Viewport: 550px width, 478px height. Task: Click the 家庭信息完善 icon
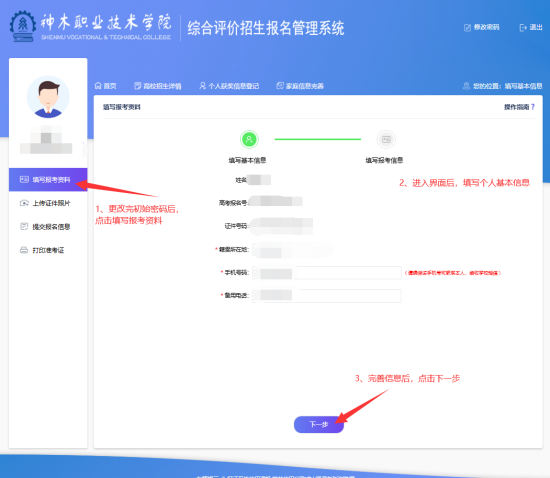point(280,86)
